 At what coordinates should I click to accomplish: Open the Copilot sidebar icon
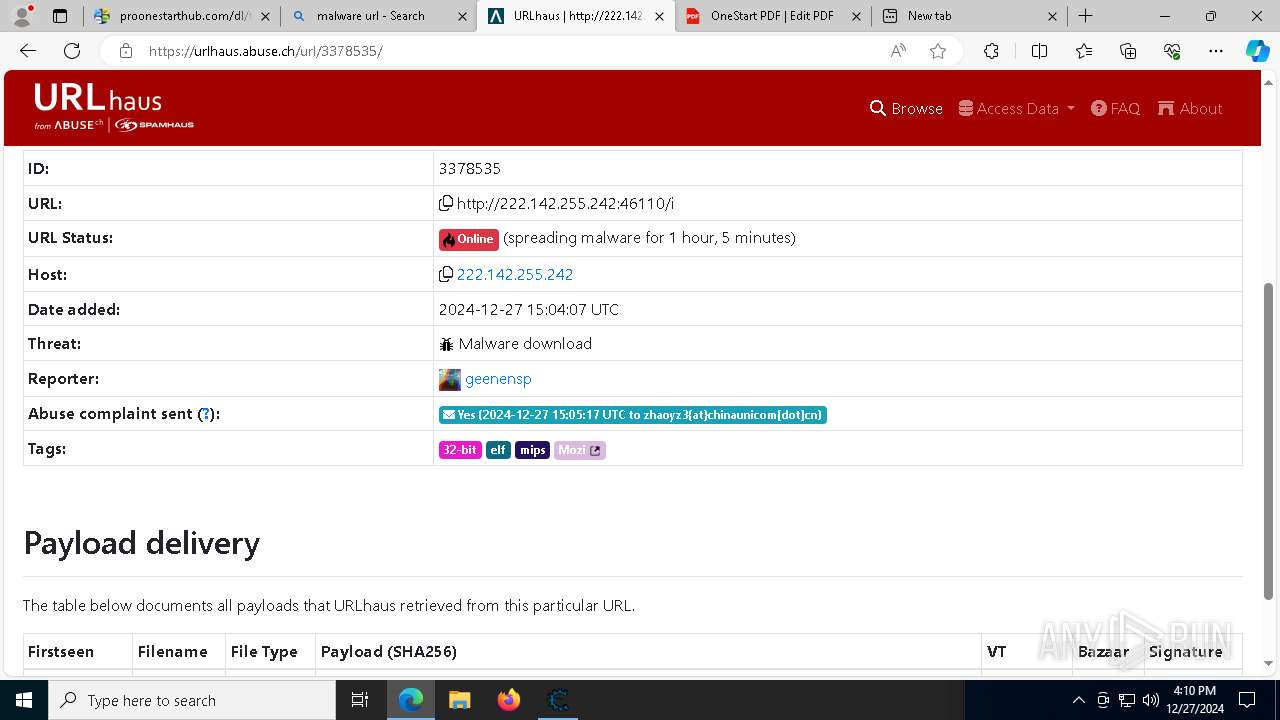click(1257, 51)
